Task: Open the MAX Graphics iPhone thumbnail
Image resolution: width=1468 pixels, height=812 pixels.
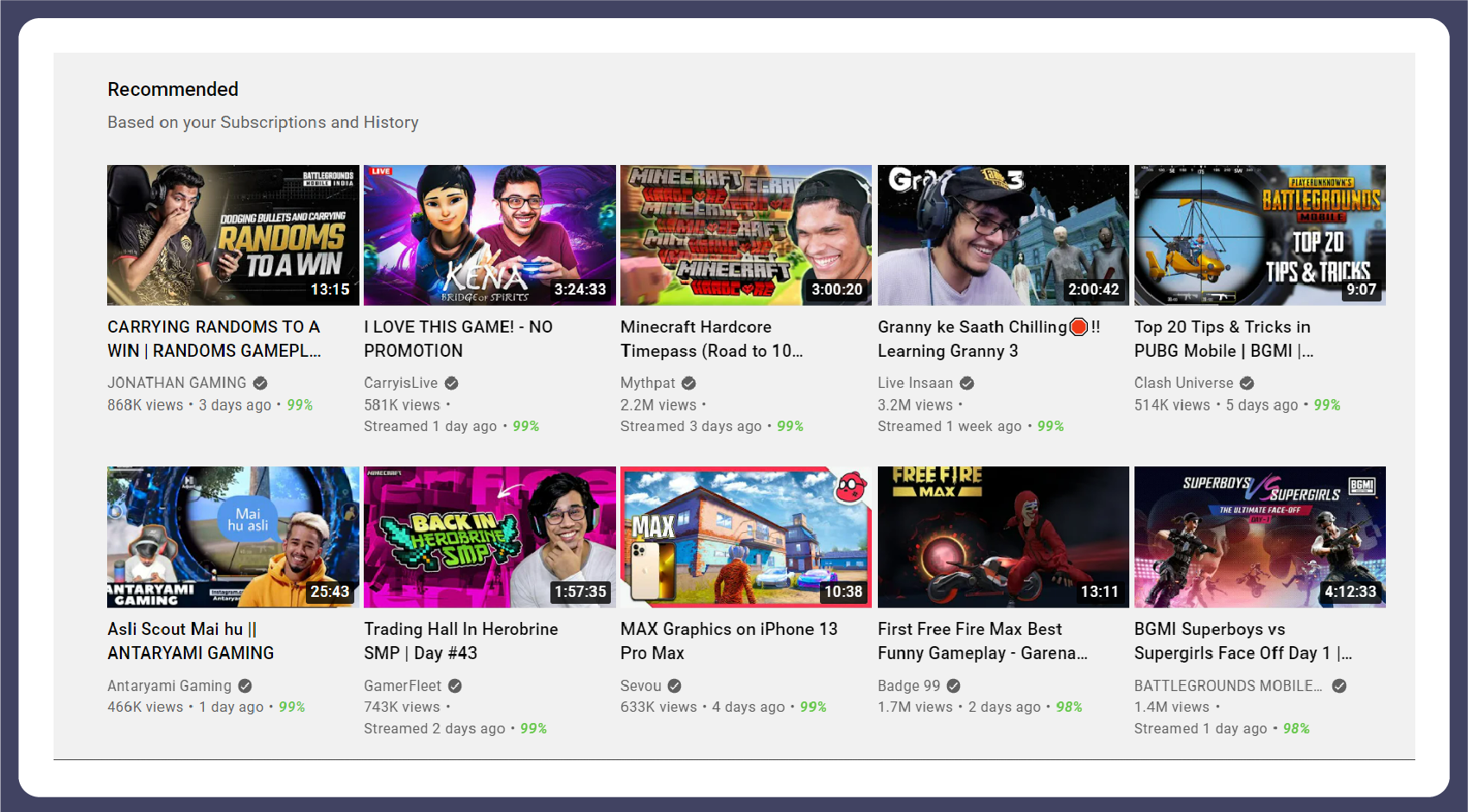Action: coord(746,537)
